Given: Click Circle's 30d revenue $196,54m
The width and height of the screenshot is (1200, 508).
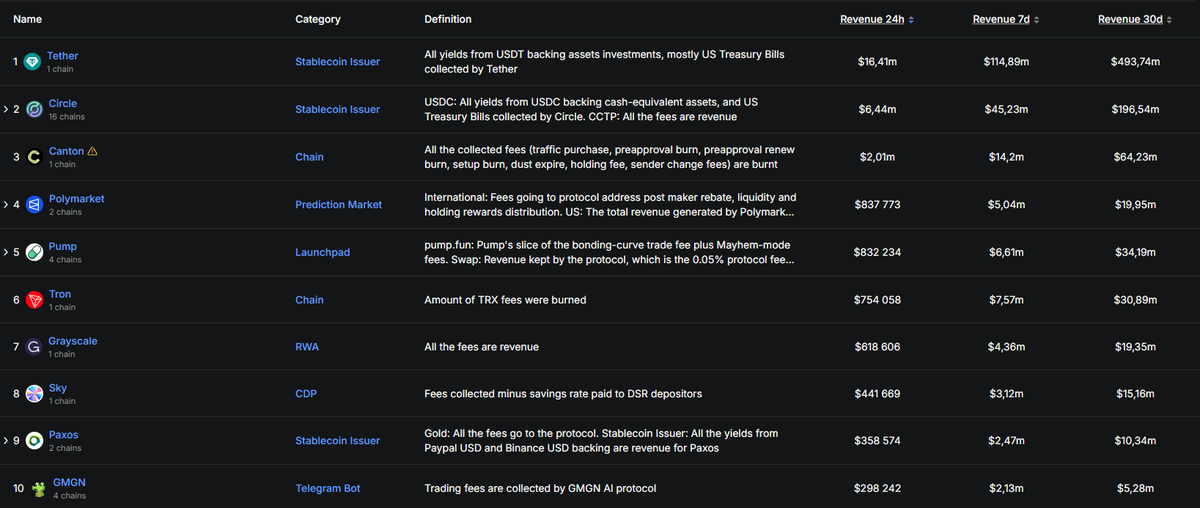Looking at the screenshot, I should [1135, 109].
